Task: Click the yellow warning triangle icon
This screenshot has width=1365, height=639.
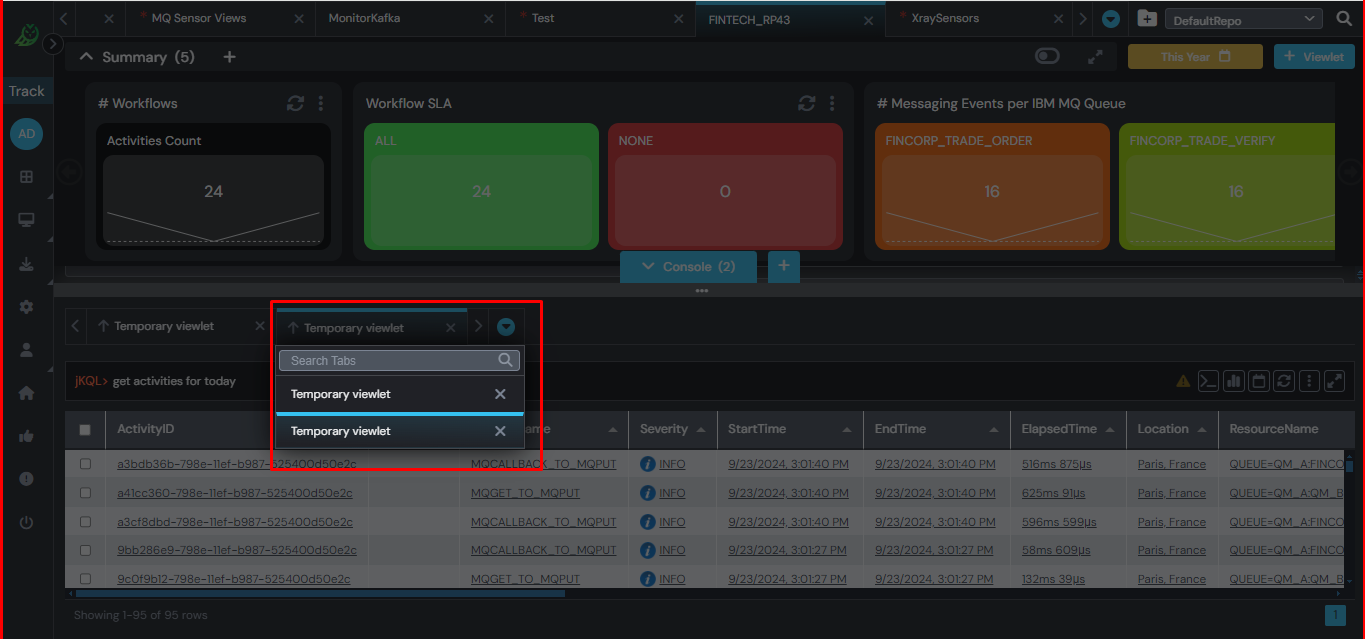Action: [1183, 381]
